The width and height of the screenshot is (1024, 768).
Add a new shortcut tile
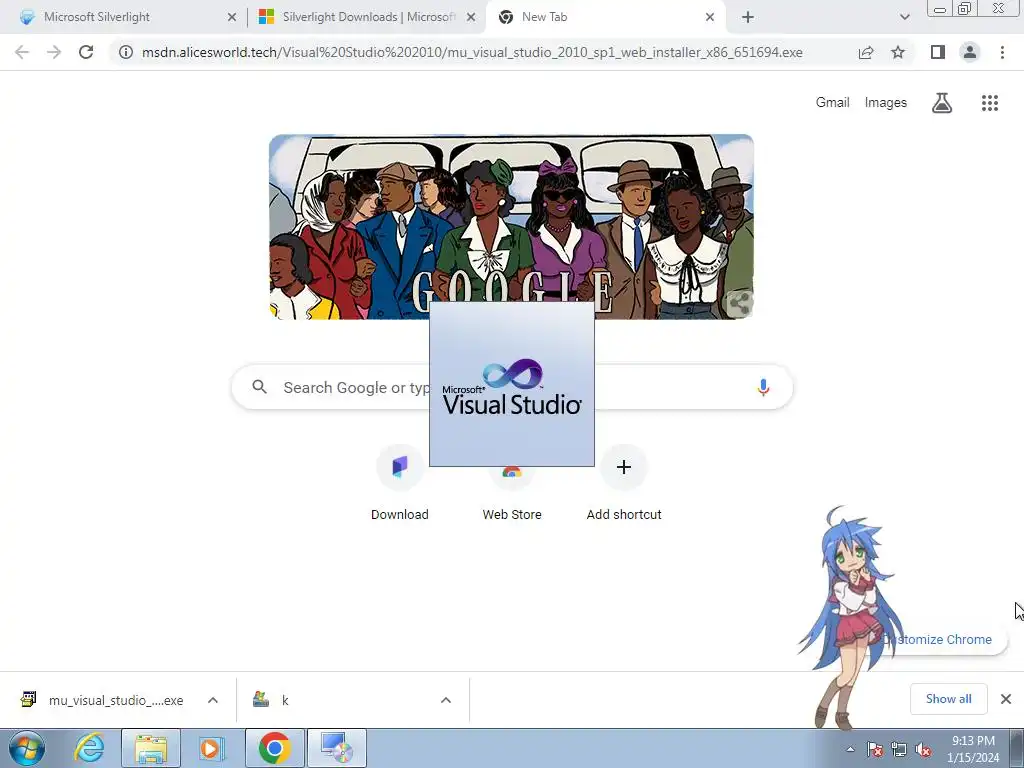tap(624, 483)
